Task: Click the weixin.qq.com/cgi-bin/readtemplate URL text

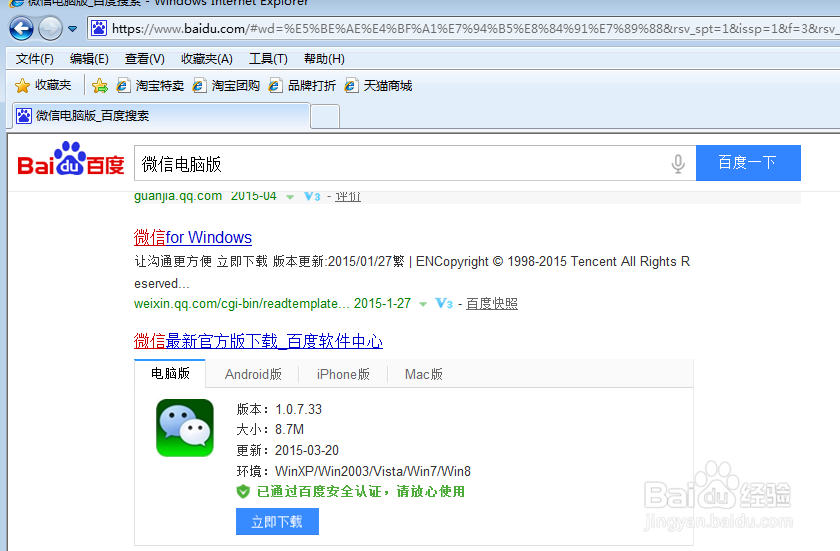Action: coord(242,304)
